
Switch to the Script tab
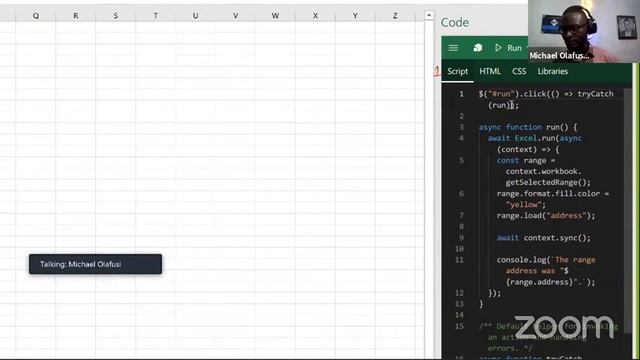457,71
